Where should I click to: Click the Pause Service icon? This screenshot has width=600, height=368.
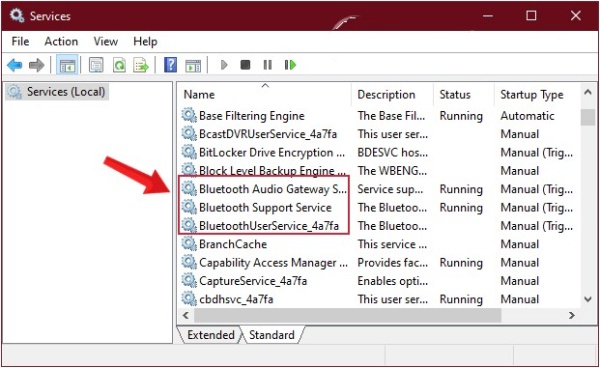click(267, 65)
